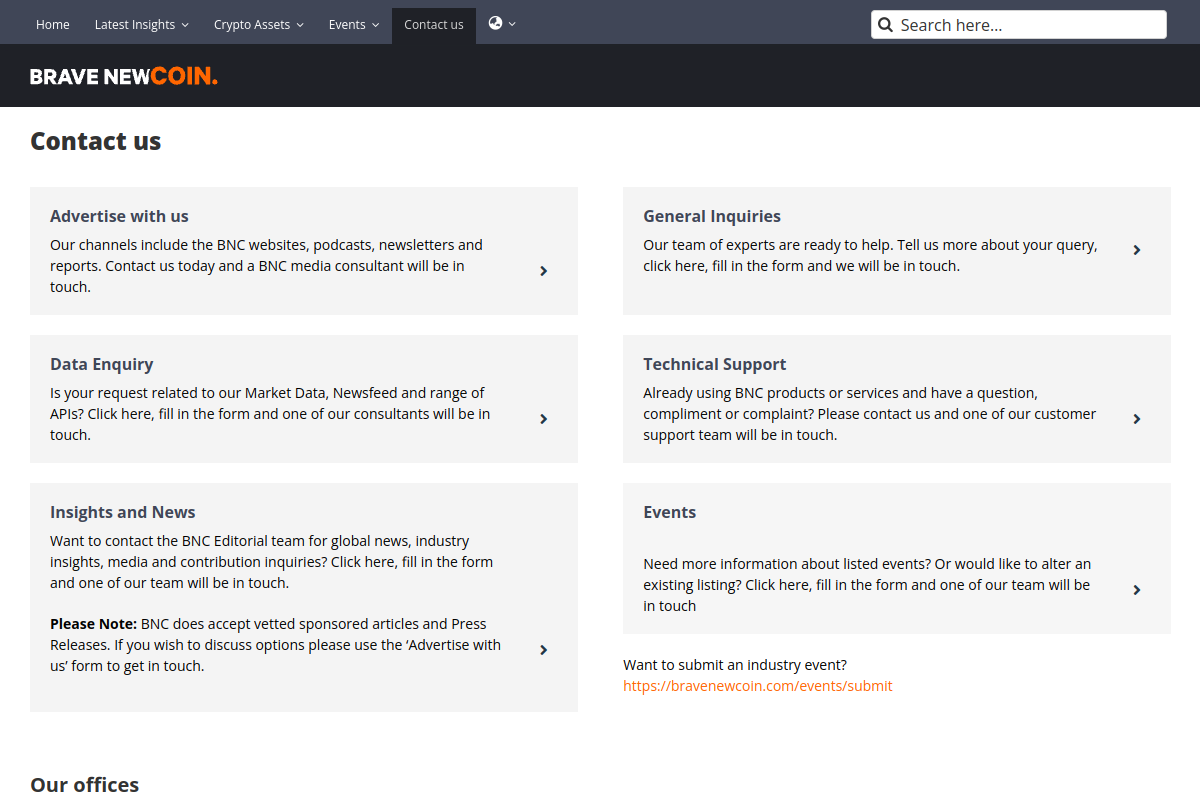Expand the Events navigation menu
This screenshot has width=1200, height=800.
pyautogui.click(x=354, y=25)
